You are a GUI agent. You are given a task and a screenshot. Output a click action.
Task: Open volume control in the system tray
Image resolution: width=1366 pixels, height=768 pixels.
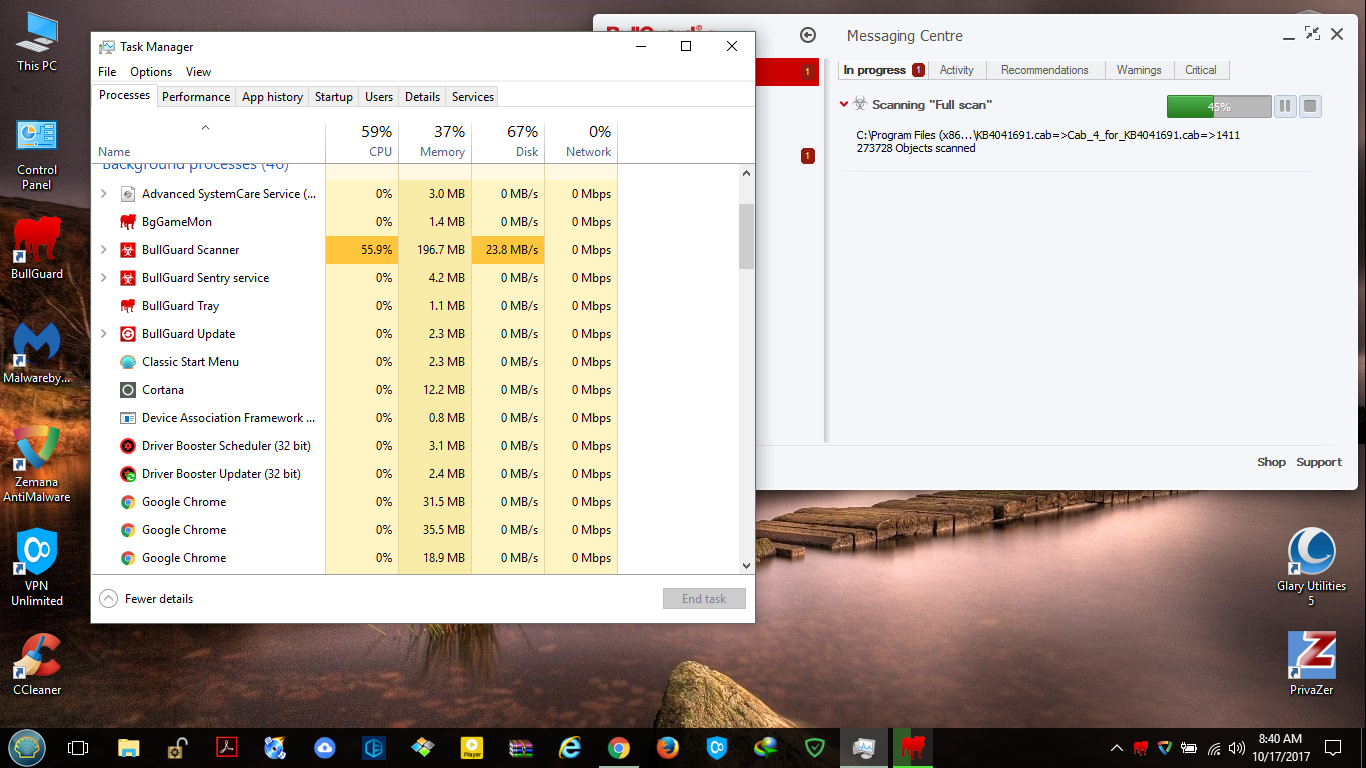1237,748
